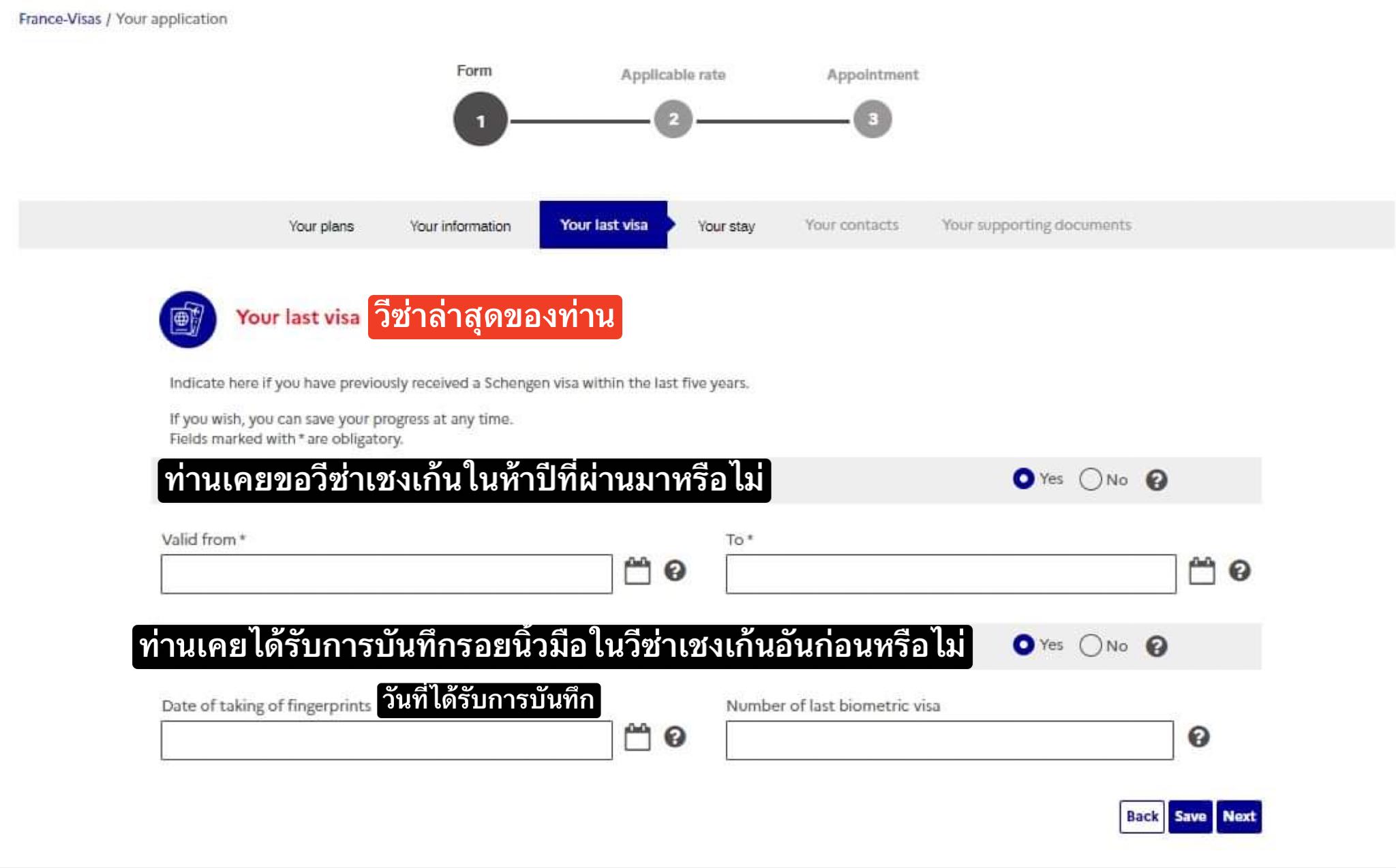The width and height of the screenshot is (1396, 868).
Task: Open calendar picker for Valid from date
Action: point(637,571)
